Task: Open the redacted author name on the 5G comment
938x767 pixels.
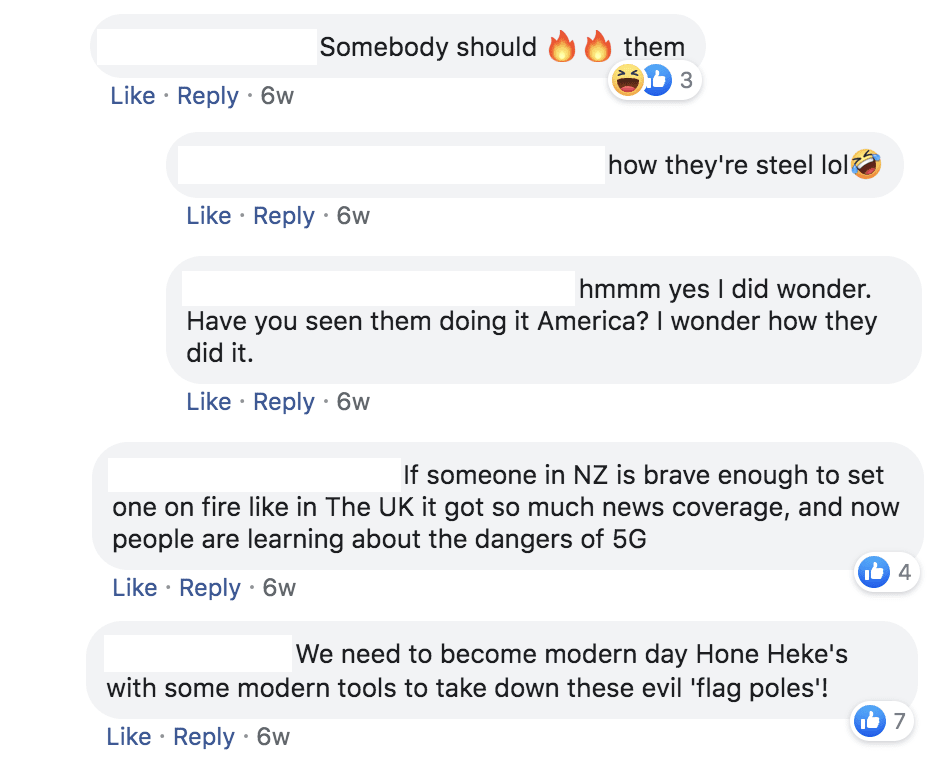Action: point(254,475)
